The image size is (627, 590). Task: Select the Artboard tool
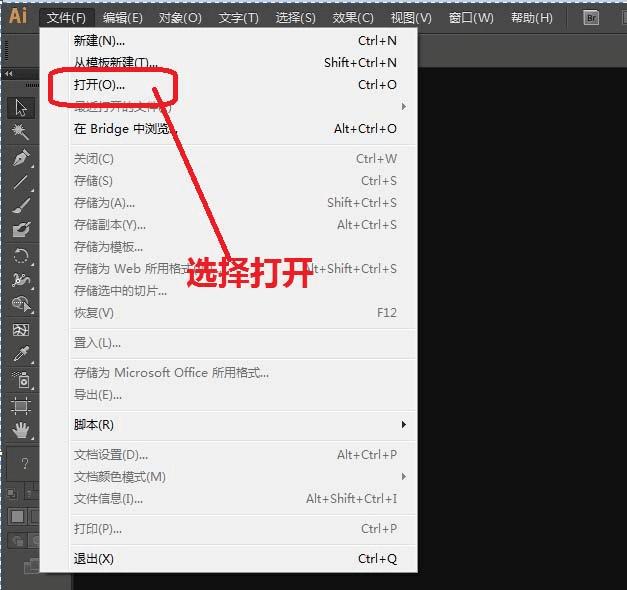point(21,406)
